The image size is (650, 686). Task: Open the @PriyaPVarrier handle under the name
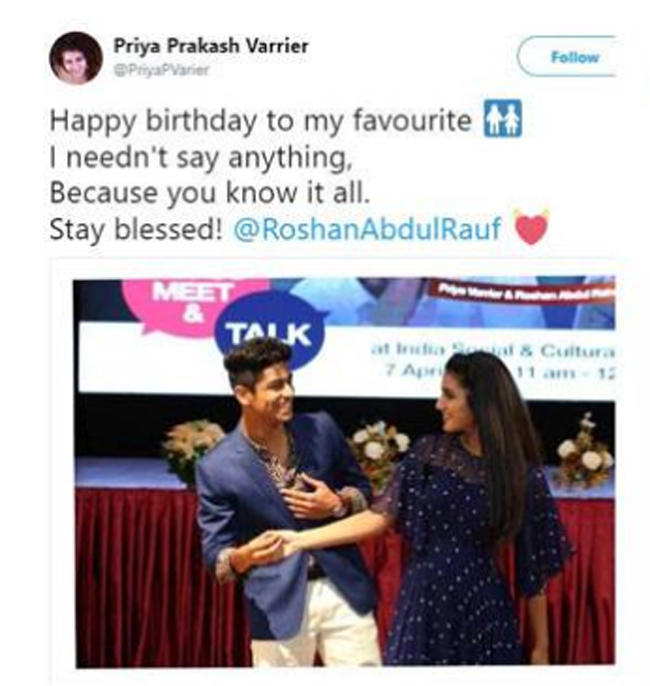[161, 70]
